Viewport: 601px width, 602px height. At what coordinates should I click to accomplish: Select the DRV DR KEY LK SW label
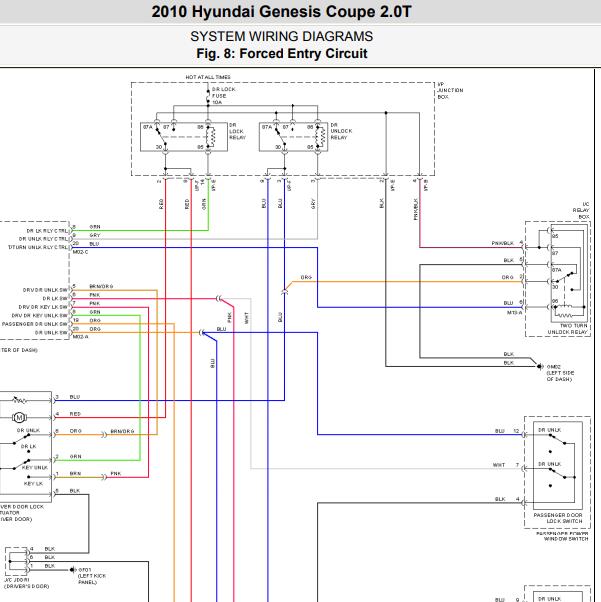43,307
